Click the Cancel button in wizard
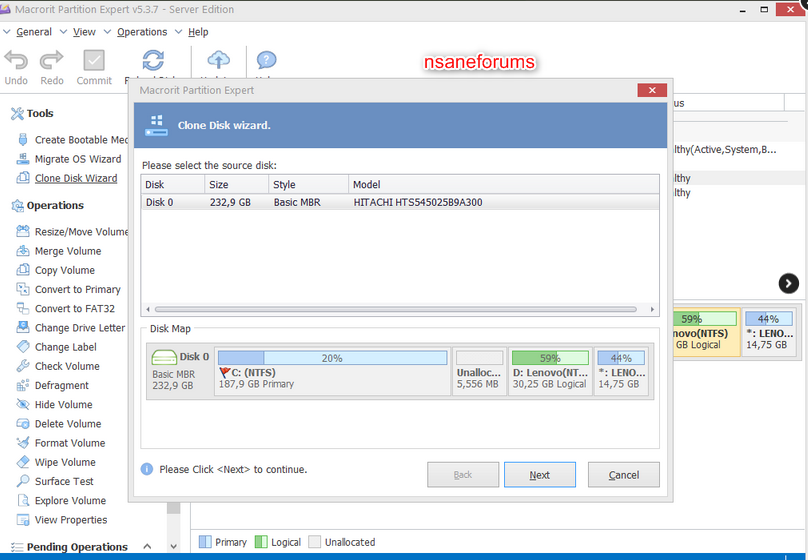Screen dimensions: 808x560 click(x=624, y=474)
